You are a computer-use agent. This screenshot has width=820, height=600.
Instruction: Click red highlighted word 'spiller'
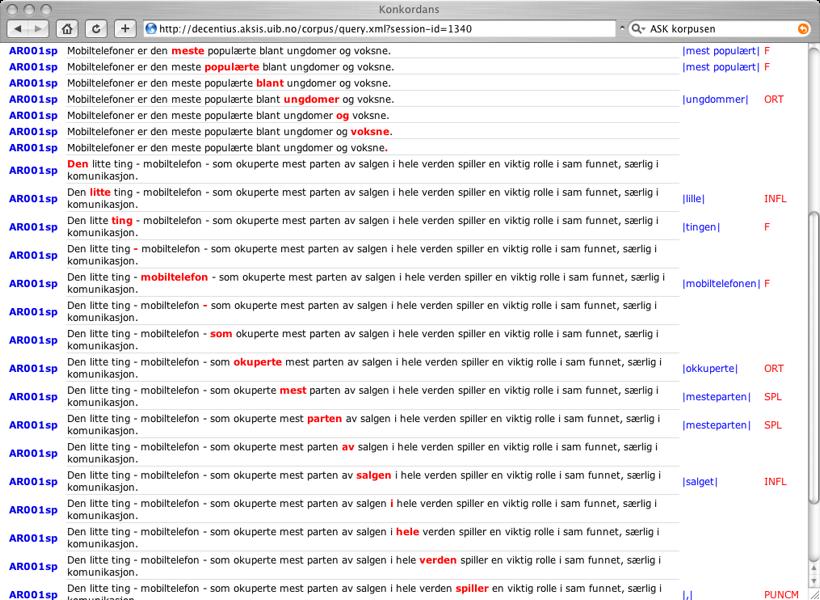pos(472,588)
